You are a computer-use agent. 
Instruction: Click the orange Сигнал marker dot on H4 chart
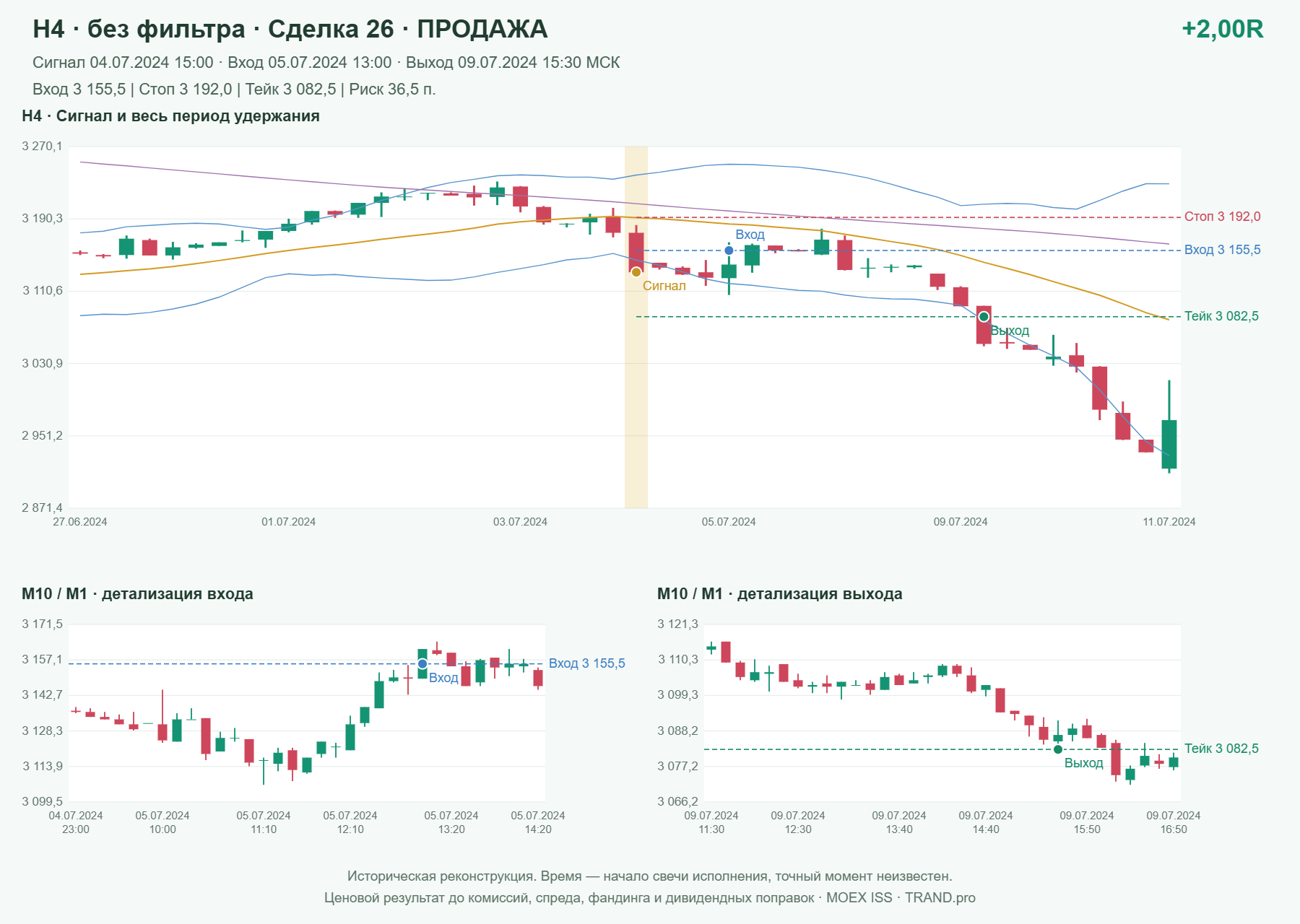tap(636, 272)
